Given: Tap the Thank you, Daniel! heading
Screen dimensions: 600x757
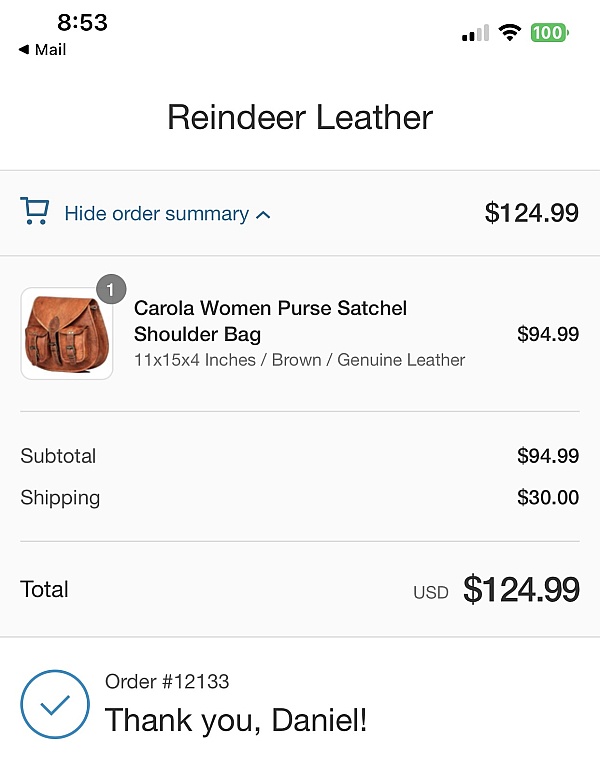Looking at the screenshot, I should (236, 720).
